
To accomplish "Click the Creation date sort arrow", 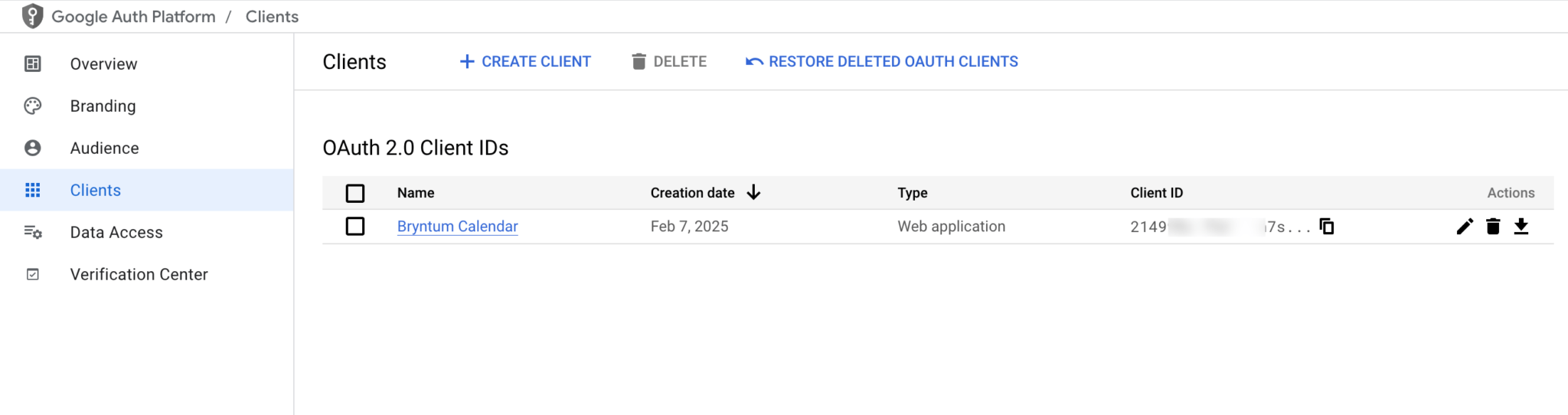I will 753,192.
